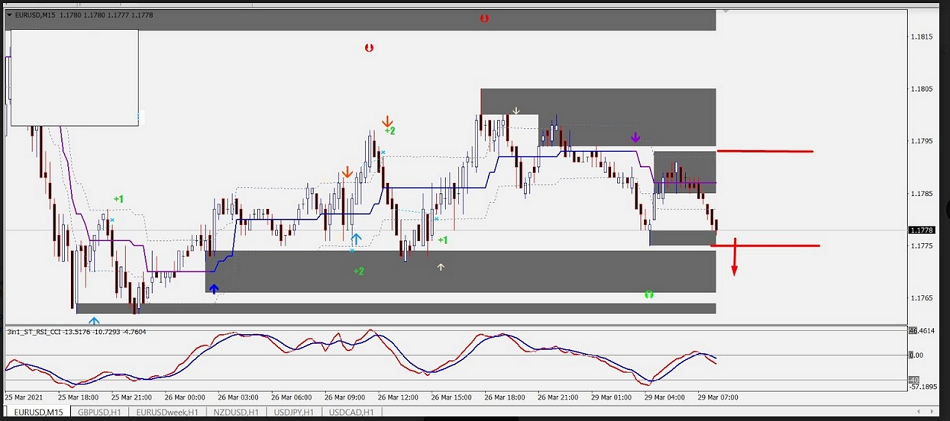950x421 pixels.
Task: Click the blank white panel at top-left
Action: [x=74, y=78]
